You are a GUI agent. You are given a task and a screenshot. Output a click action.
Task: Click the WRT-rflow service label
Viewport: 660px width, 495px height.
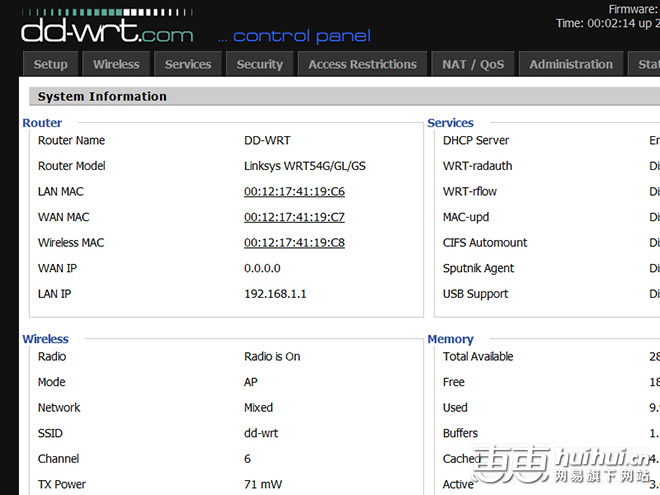pos(470,192)
